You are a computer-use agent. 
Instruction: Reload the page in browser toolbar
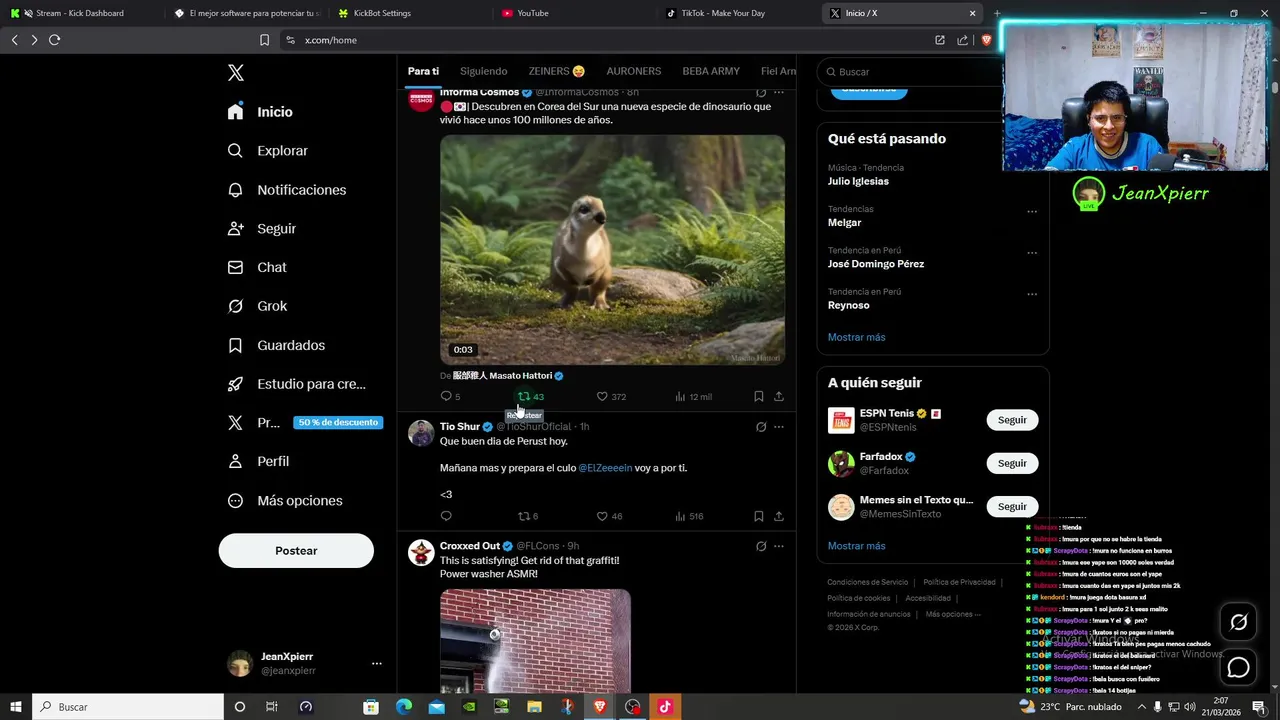[x=54, y=40]
